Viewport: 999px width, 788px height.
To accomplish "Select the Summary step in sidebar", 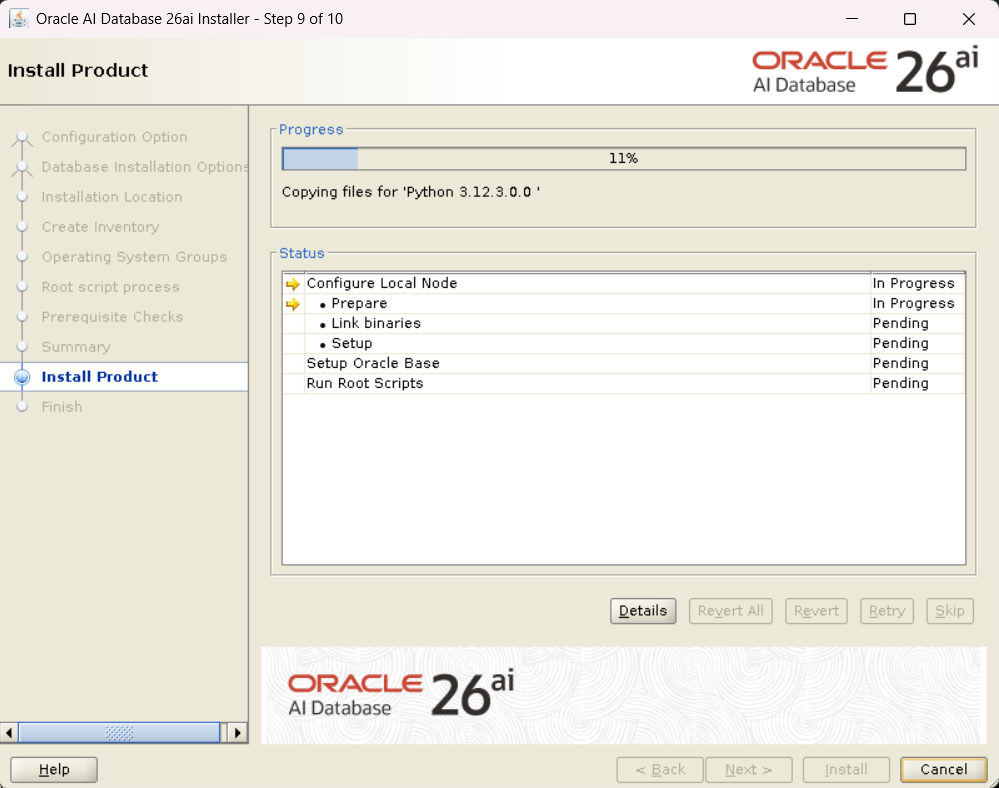I will pos(76,347).
